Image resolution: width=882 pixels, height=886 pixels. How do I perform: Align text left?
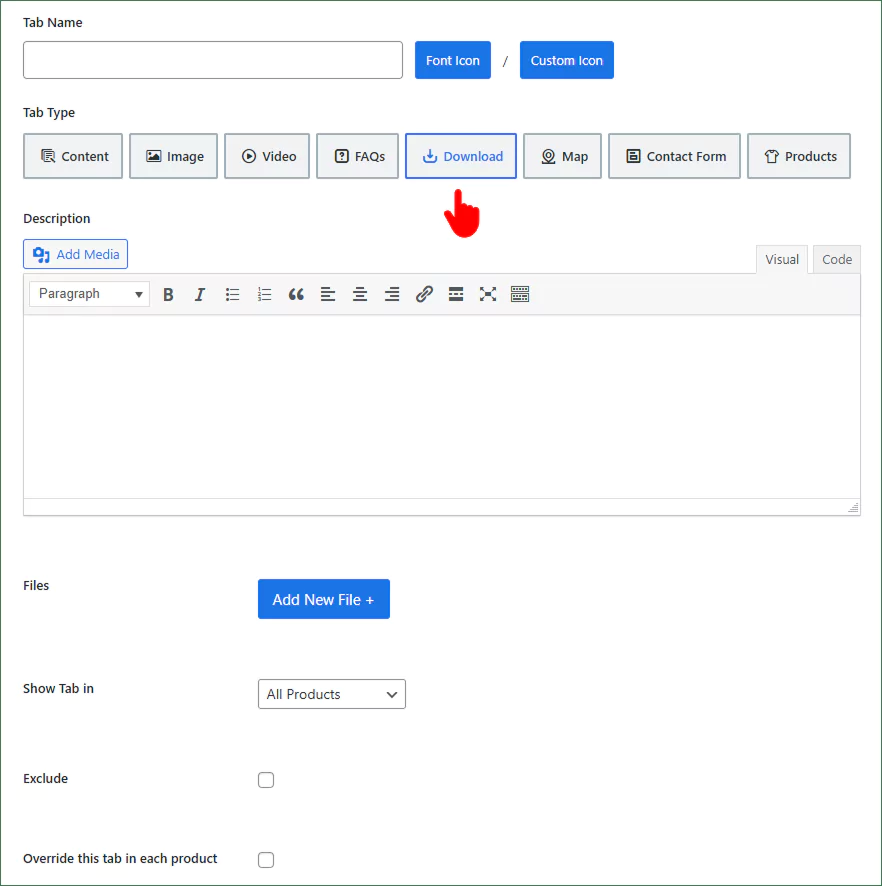(x=328, y=294)
